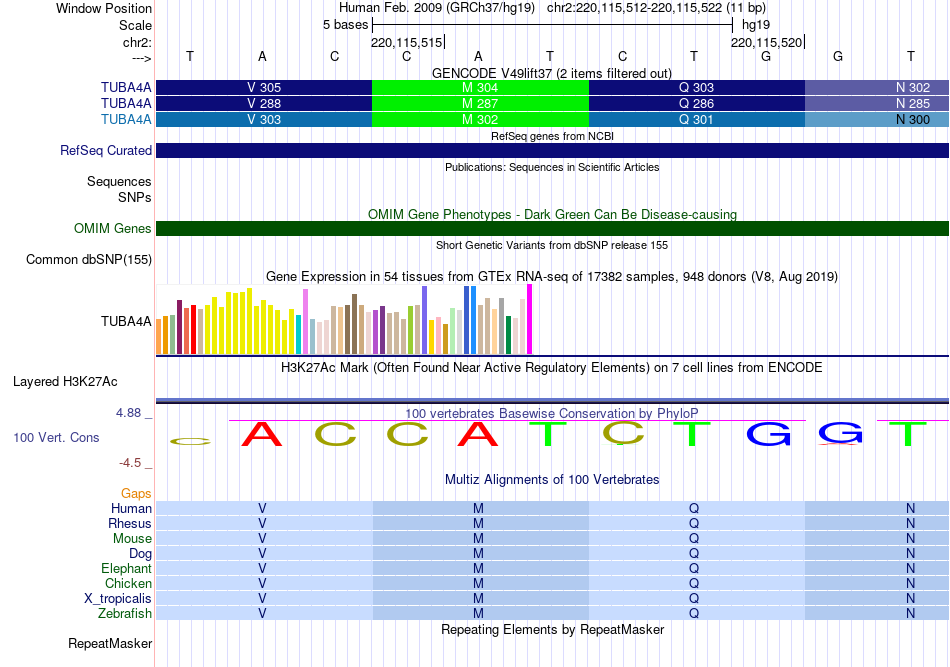950x667 pixels.
Task: Click Short Genetic Variants from dbSNP title
Action: pyautogui.click(x=552, y=245)
